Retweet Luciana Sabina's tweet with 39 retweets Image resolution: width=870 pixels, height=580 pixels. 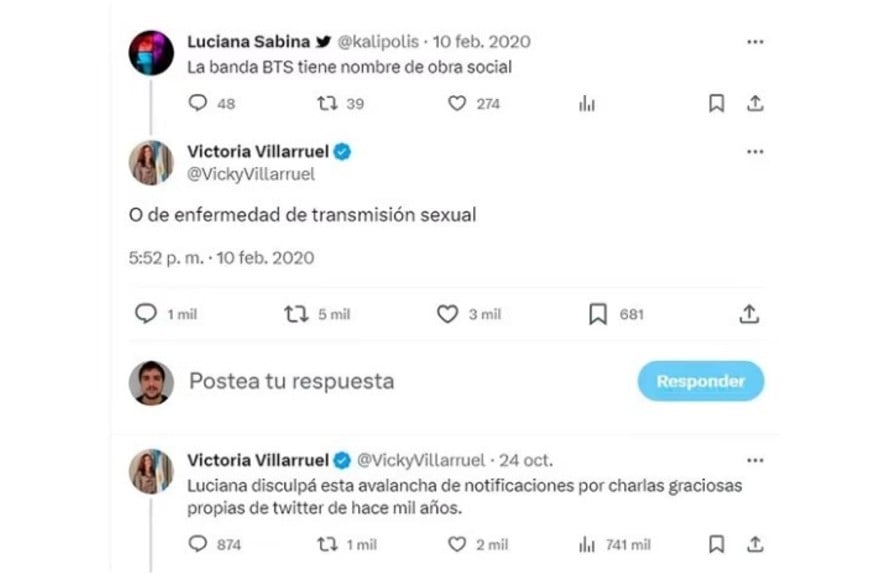pyautogui.click(x=328, y=103)
